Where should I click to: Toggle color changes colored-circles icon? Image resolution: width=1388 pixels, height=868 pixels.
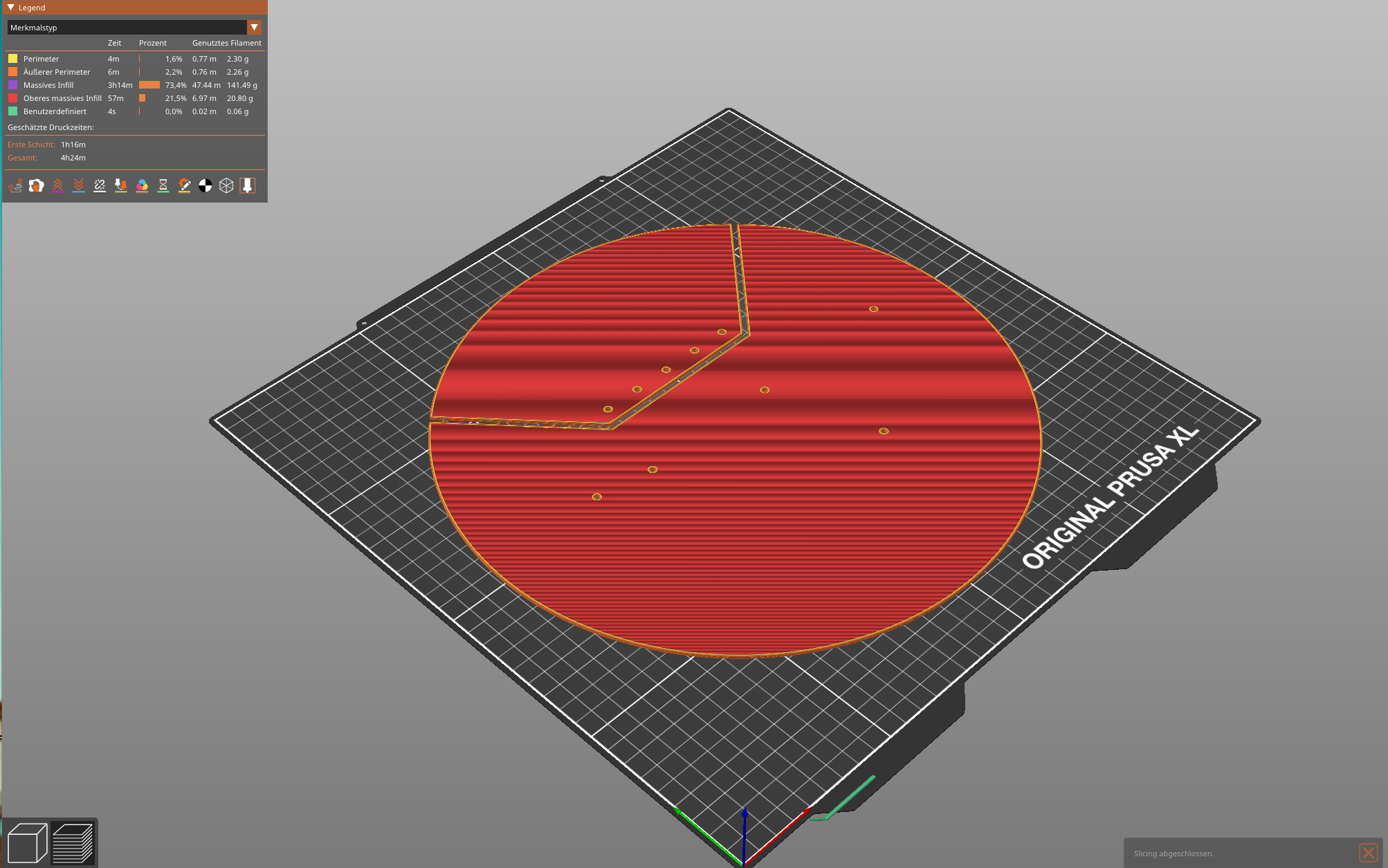(142, 185)
